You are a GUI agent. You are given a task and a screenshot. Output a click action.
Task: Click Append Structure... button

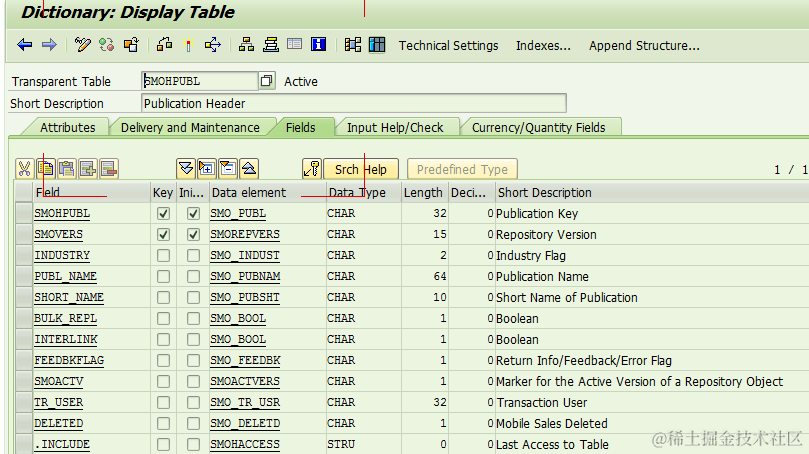click(x=644, y=45)
